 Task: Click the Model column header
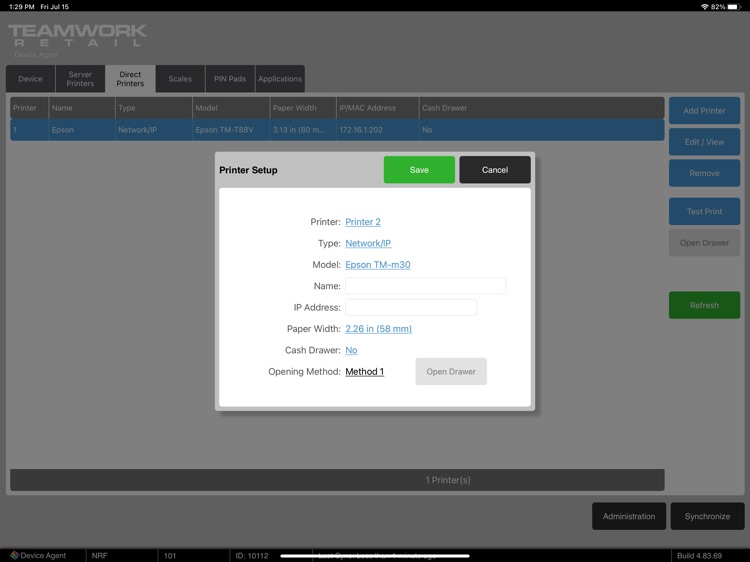(231, 108)
